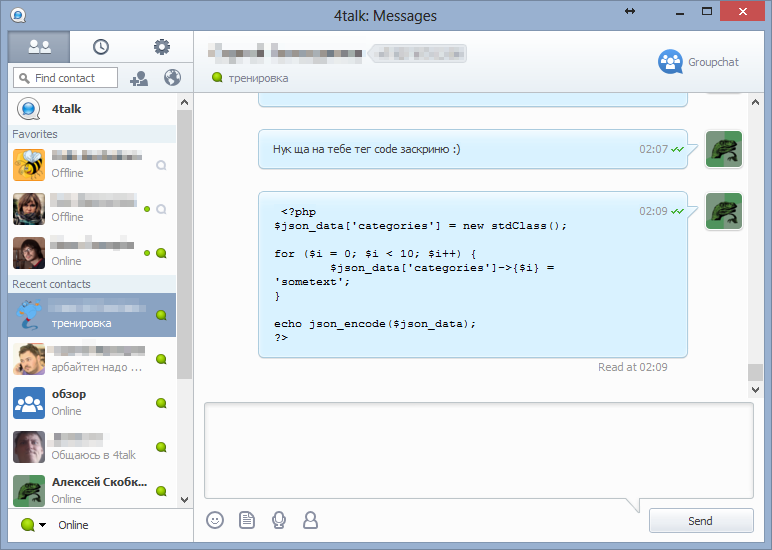Click the тренировка status under the chat header name

258,78
